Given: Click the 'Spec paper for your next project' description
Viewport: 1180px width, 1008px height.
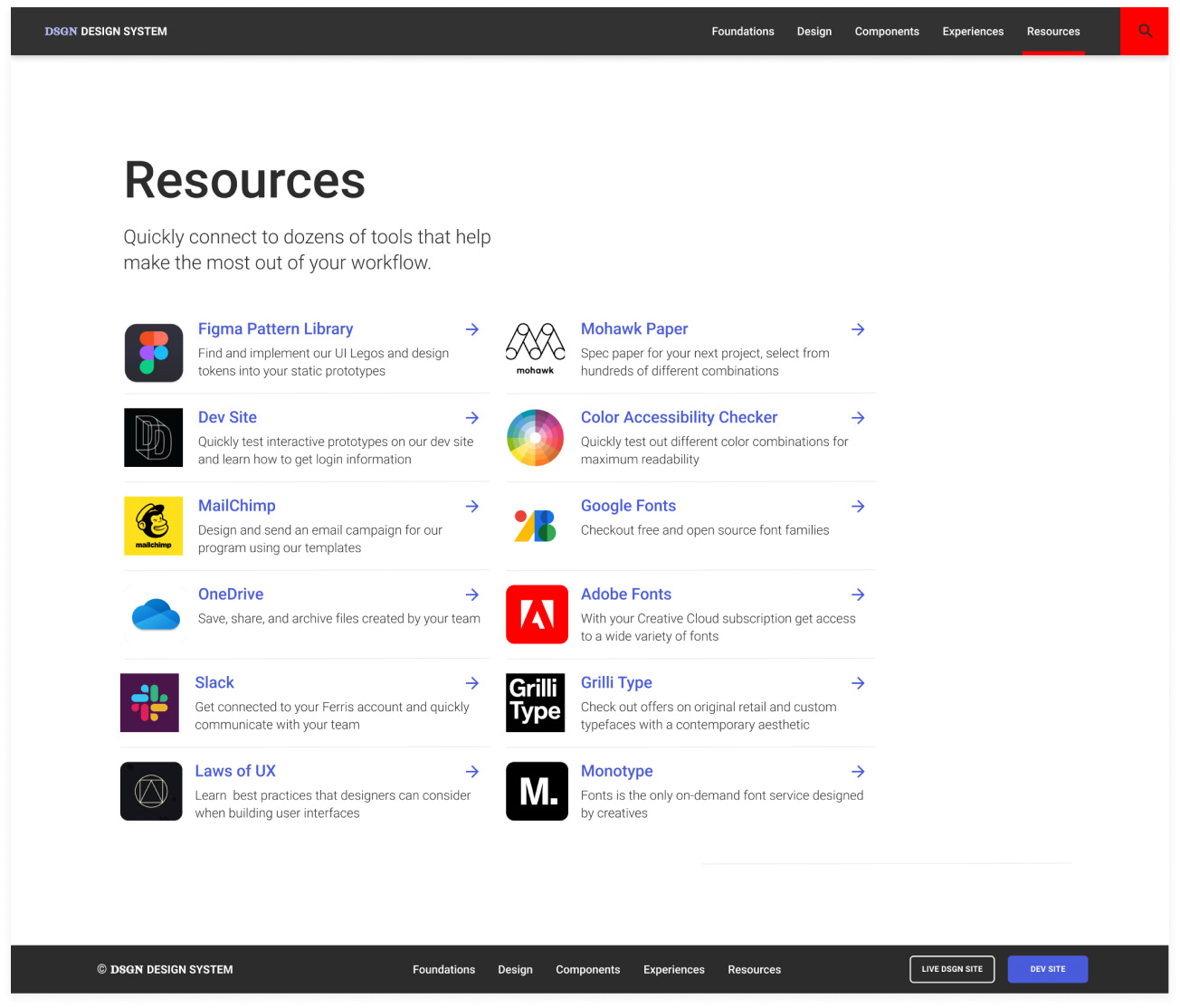Looking at the screenshot, I should pyautogui.click(x=705, y=362).
